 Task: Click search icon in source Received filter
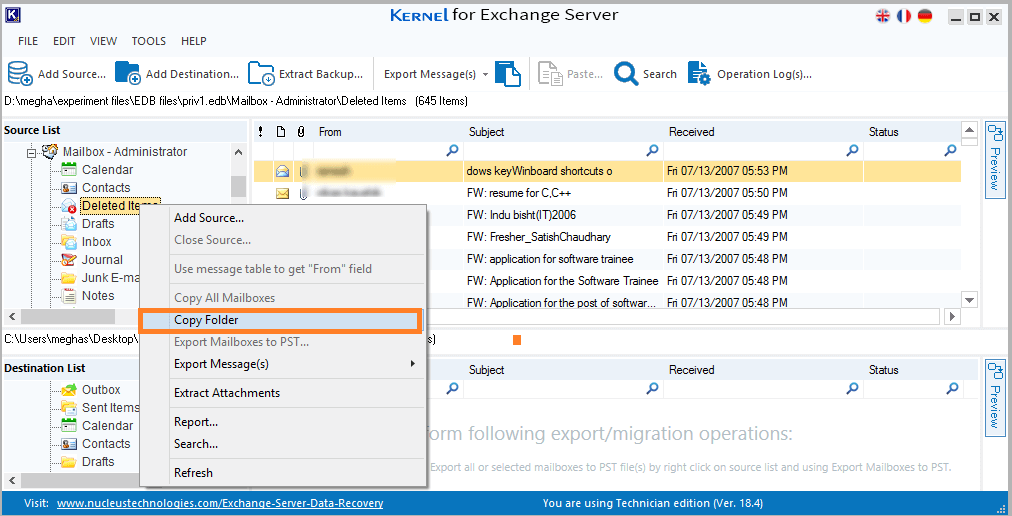[x=853, y=150]
